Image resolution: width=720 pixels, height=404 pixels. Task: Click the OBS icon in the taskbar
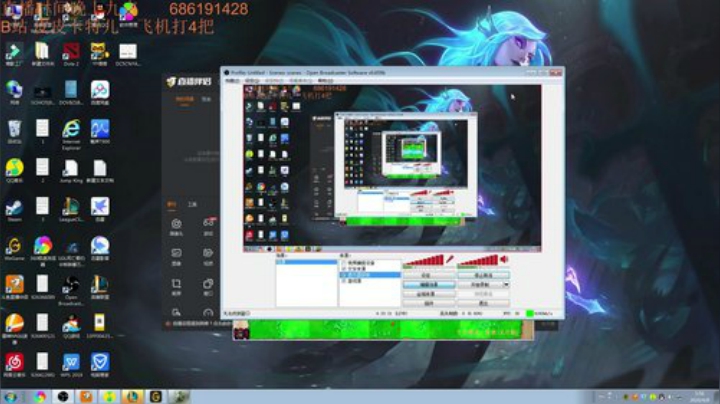[x=63, y=397]
